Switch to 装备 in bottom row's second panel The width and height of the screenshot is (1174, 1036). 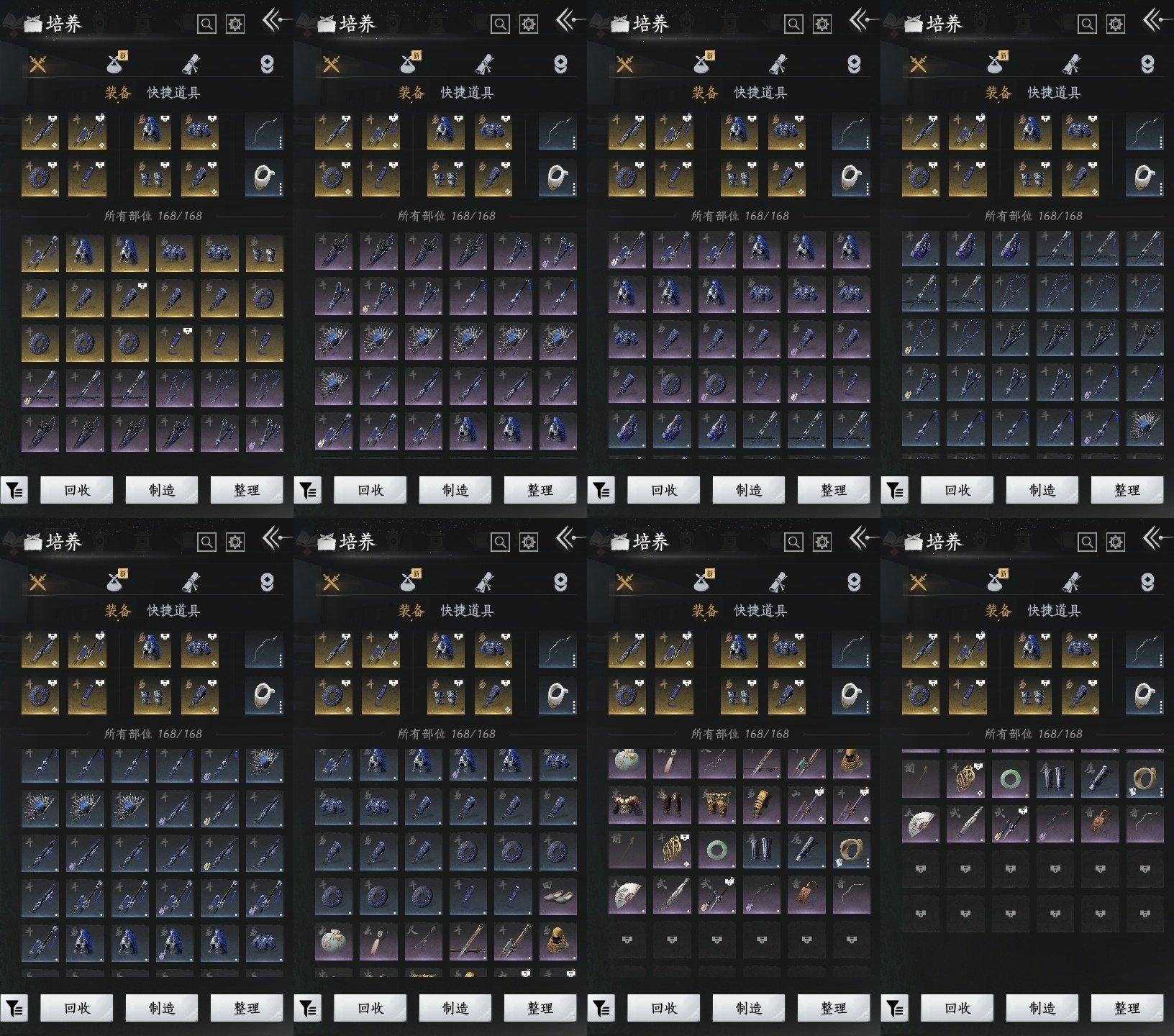[411, 611]
